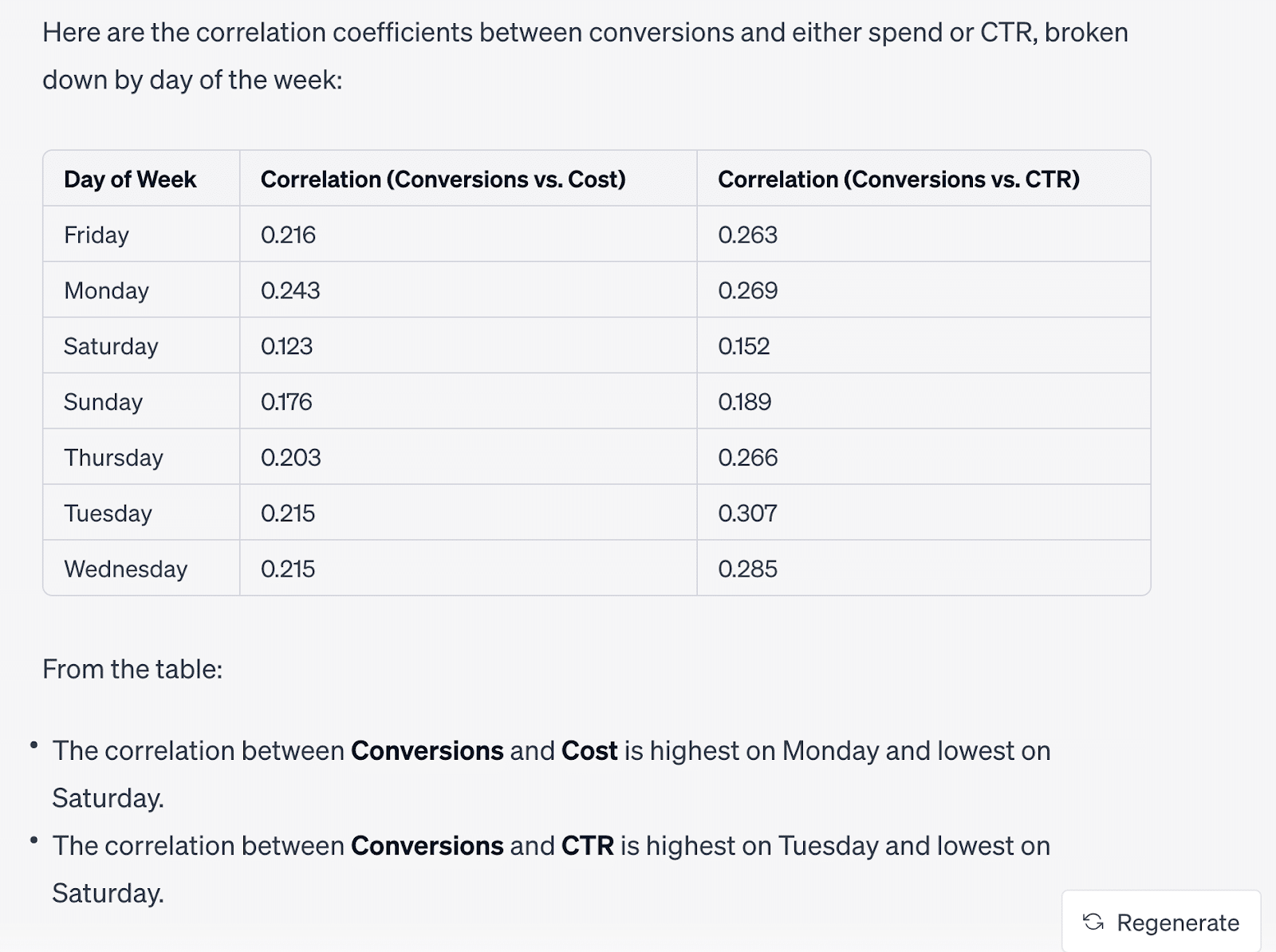Select the Saturday row label
1276x952 pixels.
(111, 346)
